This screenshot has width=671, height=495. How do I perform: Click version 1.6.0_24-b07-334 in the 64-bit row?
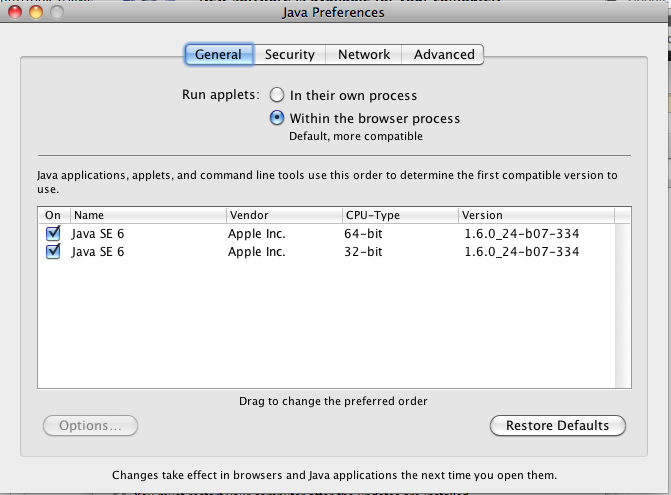522,234
